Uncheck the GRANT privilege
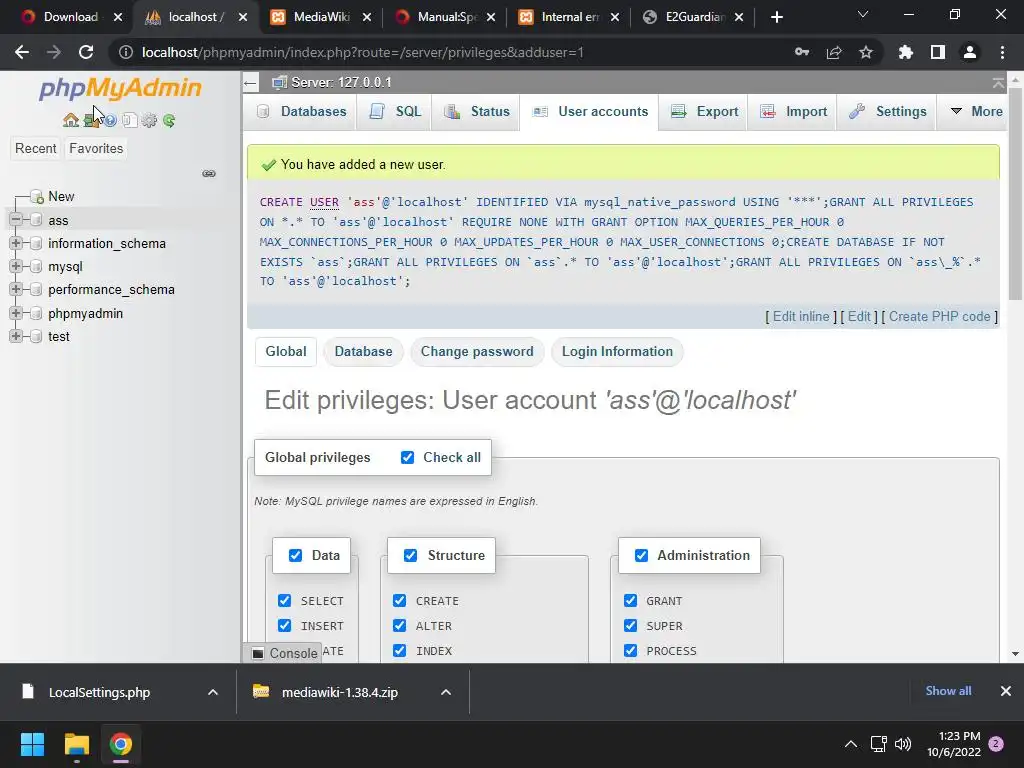The height and width of the screenshot is (768, 1024). [x=630, y=600]
